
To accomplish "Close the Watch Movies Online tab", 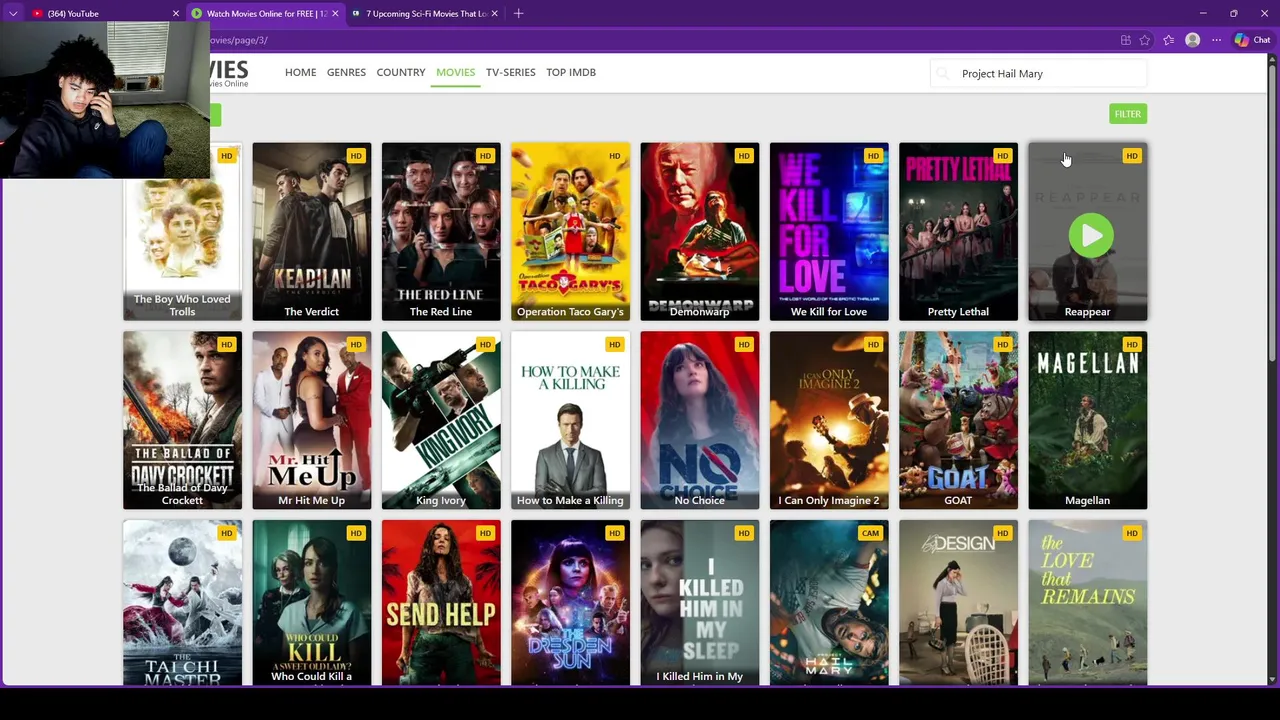I will coord(335,13).
